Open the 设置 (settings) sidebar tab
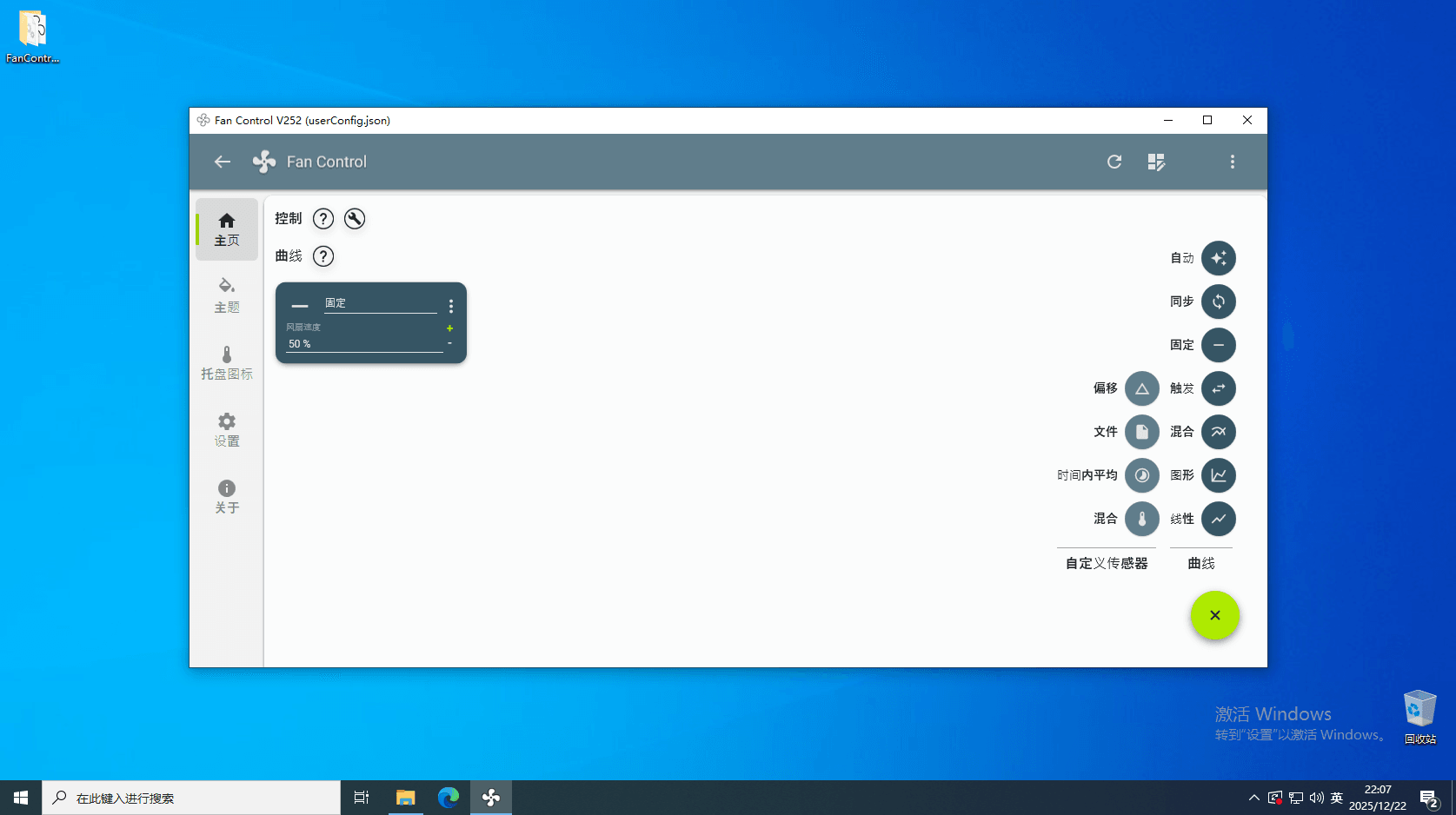 [227, 430]
